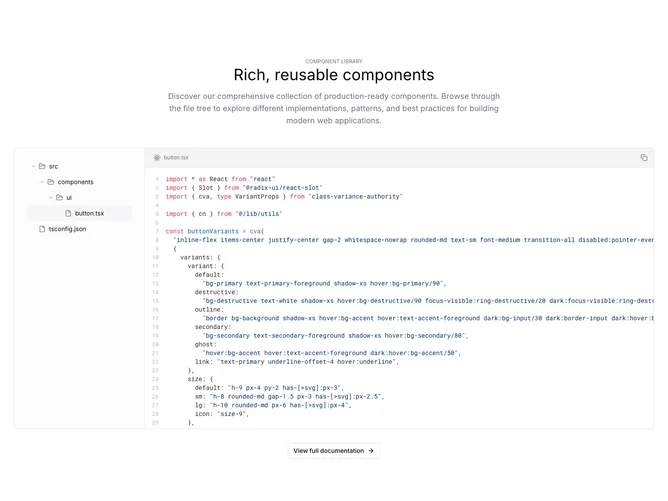Click the secondary: variant key
The width and height of the screenshot is (668, 501).
pos(213,327)
